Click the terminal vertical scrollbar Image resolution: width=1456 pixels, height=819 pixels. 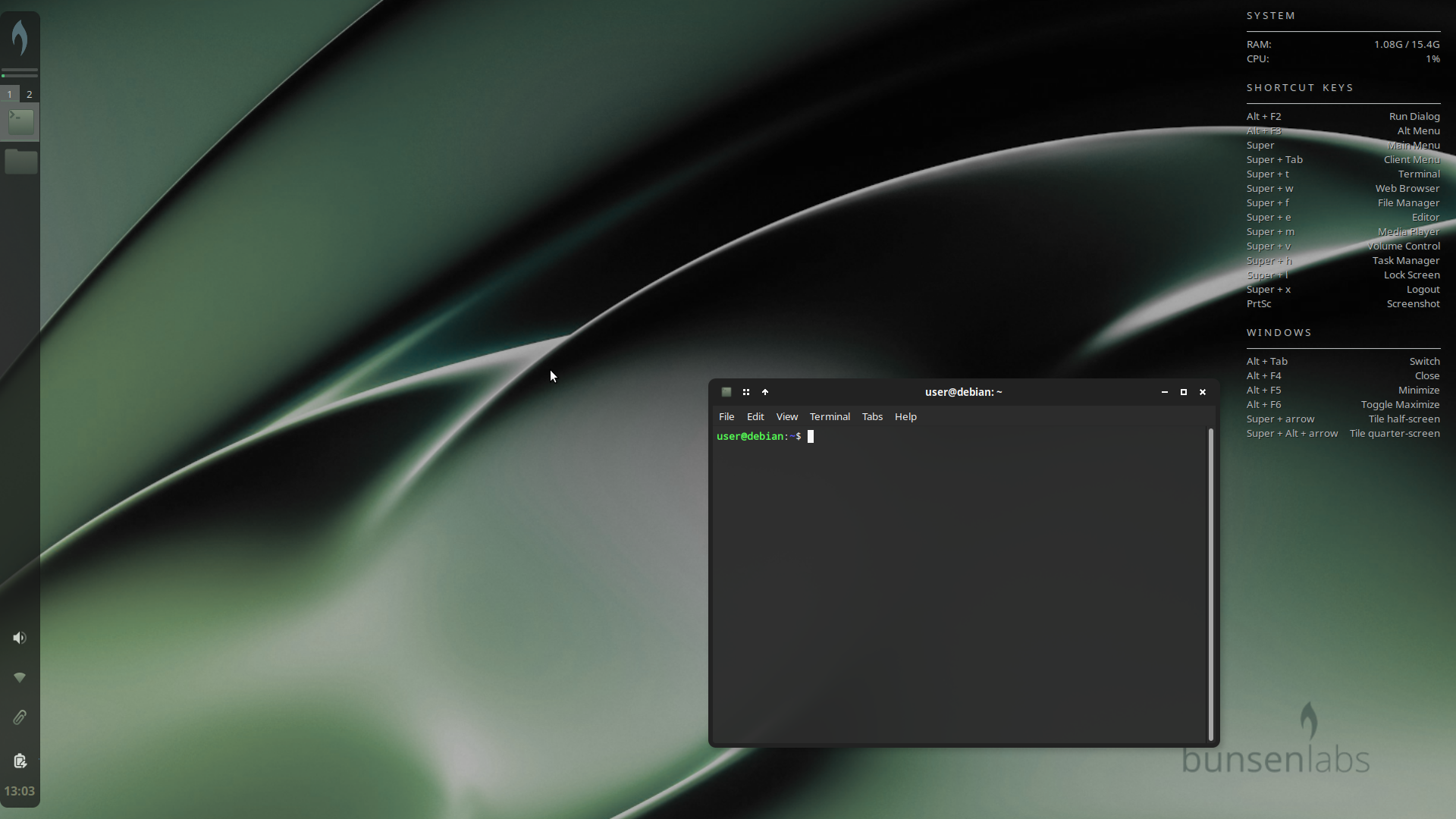coord(1210,584)
